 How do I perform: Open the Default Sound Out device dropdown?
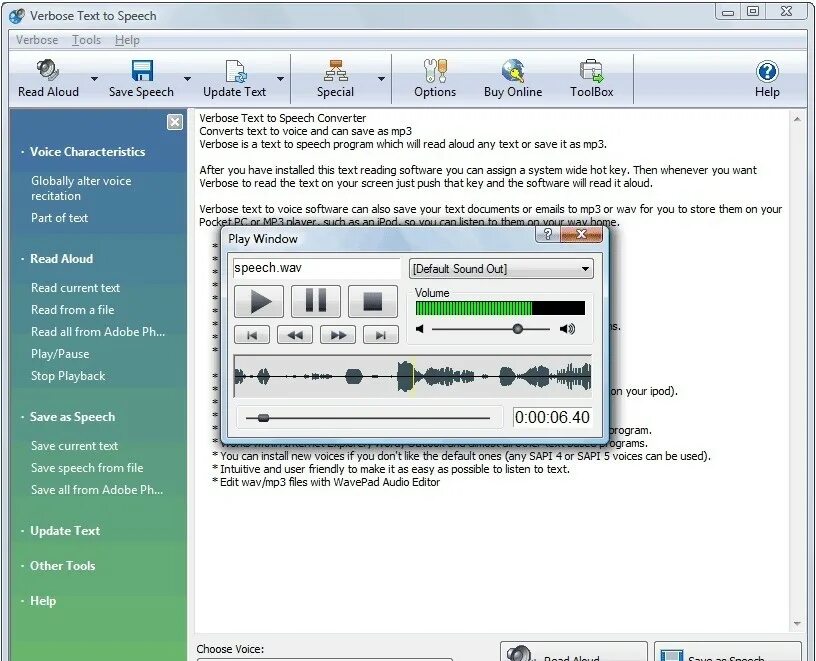(501, 269)
